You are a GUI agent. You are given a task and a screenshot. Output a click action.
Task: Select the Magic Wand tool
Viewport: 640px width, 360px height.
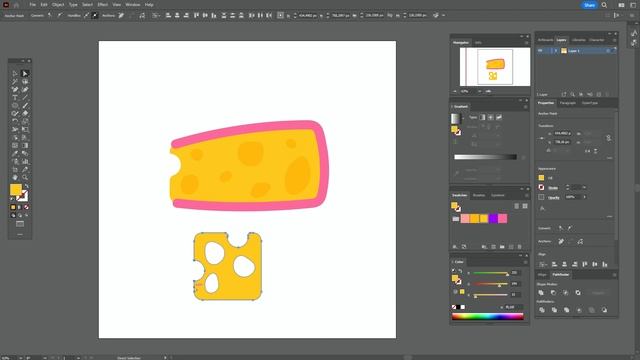15,82
